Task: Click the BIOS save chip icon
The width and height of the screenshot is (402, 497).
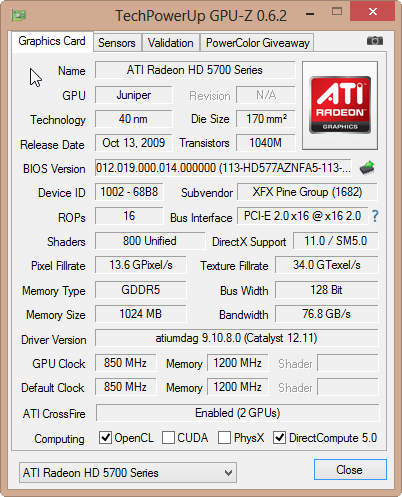Action: (x=367, y=168)
